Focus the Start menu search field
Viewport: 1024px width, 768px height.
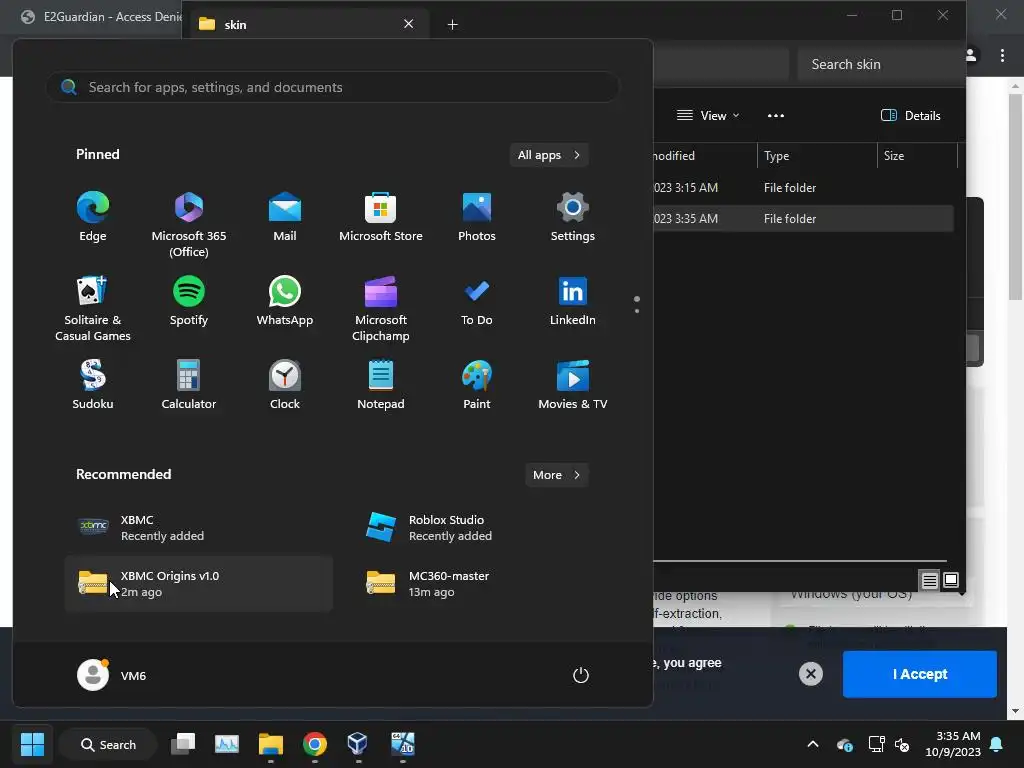[332, 87]
